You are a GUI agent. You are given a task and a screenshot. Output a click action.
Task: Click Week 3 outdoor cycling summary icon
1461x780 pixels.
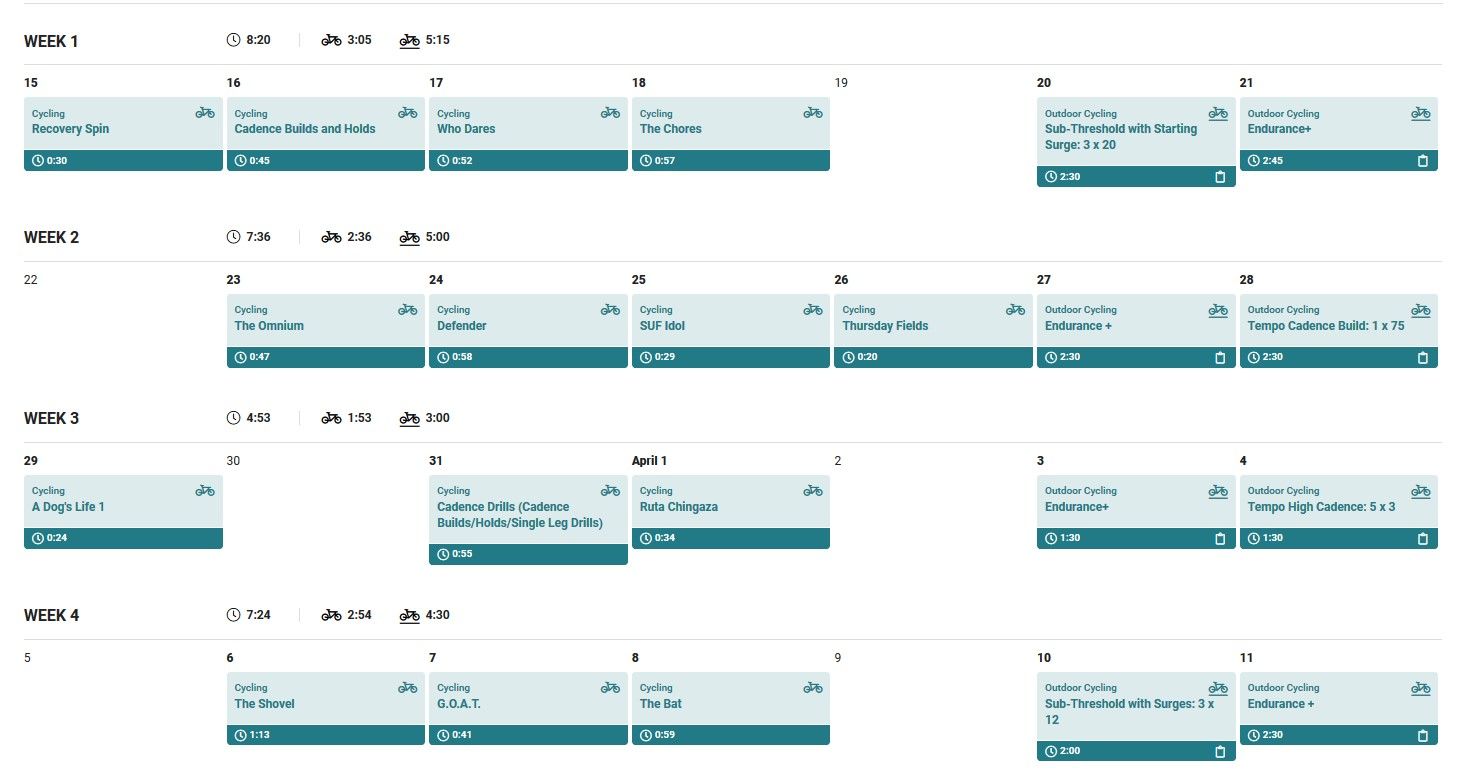point(409,418)
